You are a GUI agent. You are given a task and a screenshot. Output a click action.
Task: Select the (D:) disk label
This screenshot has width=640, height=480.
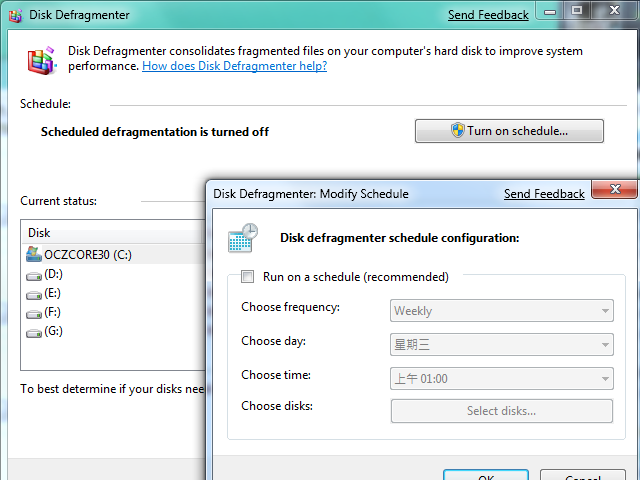pyautogui.click(x=53, y=274)
